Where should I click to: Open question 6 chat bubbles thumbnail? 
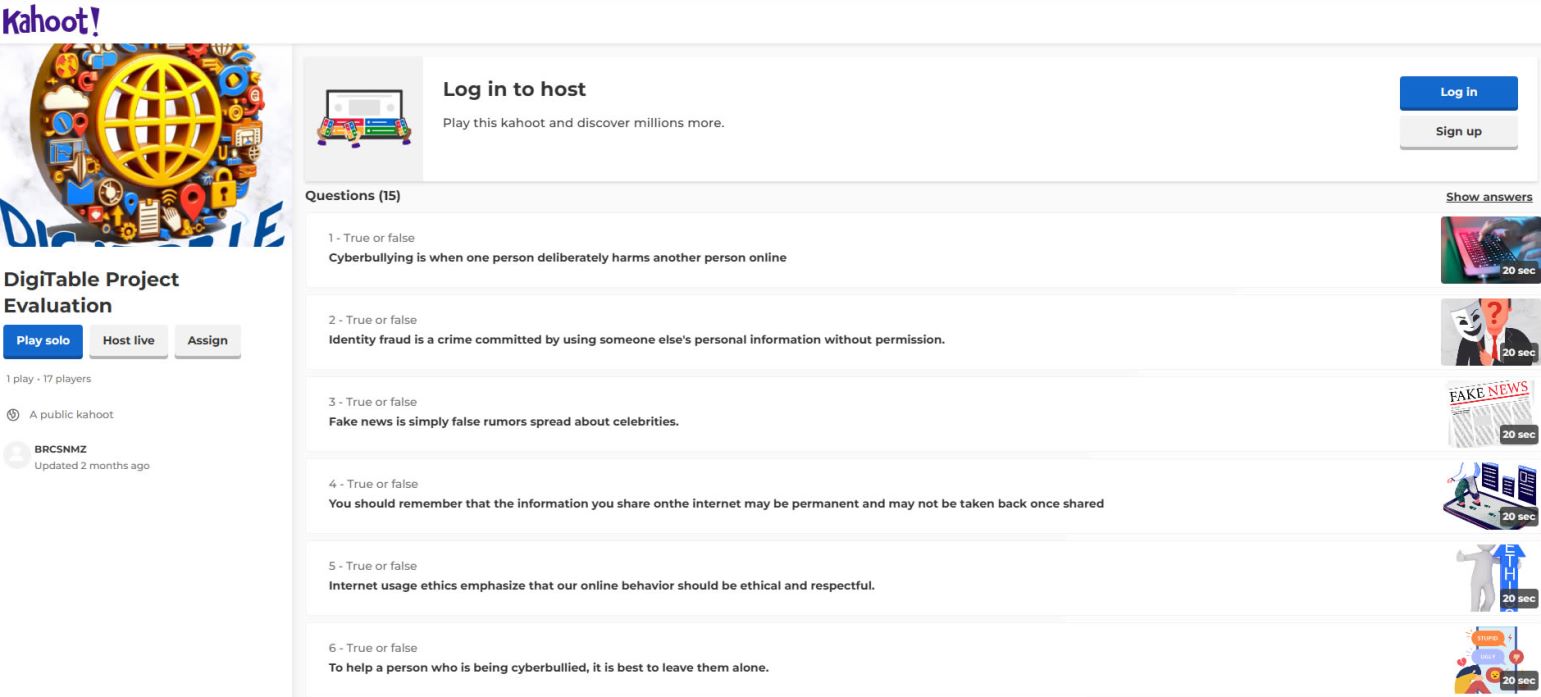1489,660
